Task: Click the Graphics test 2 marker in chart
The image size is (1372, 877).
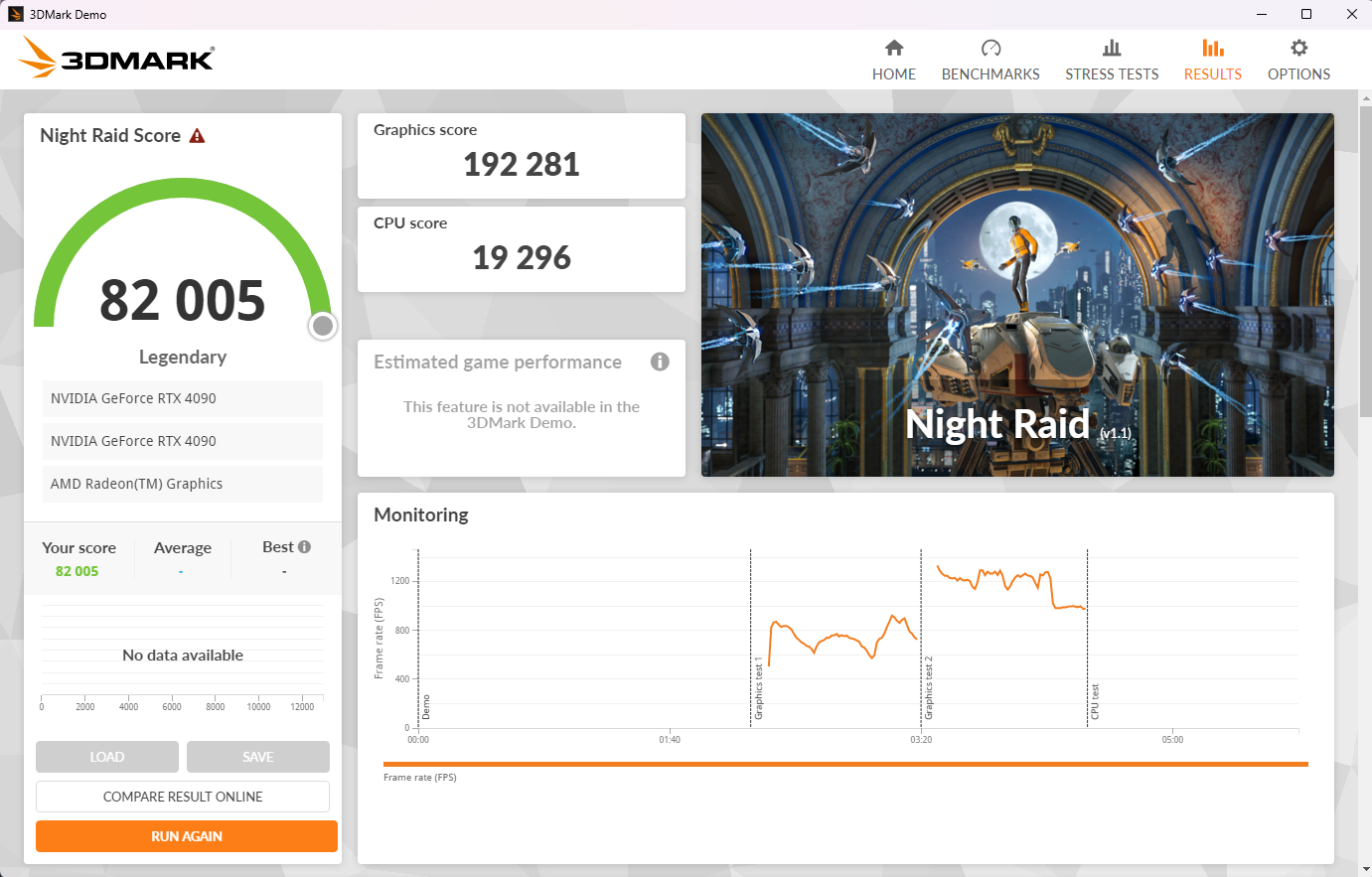Action: point(928,687)
